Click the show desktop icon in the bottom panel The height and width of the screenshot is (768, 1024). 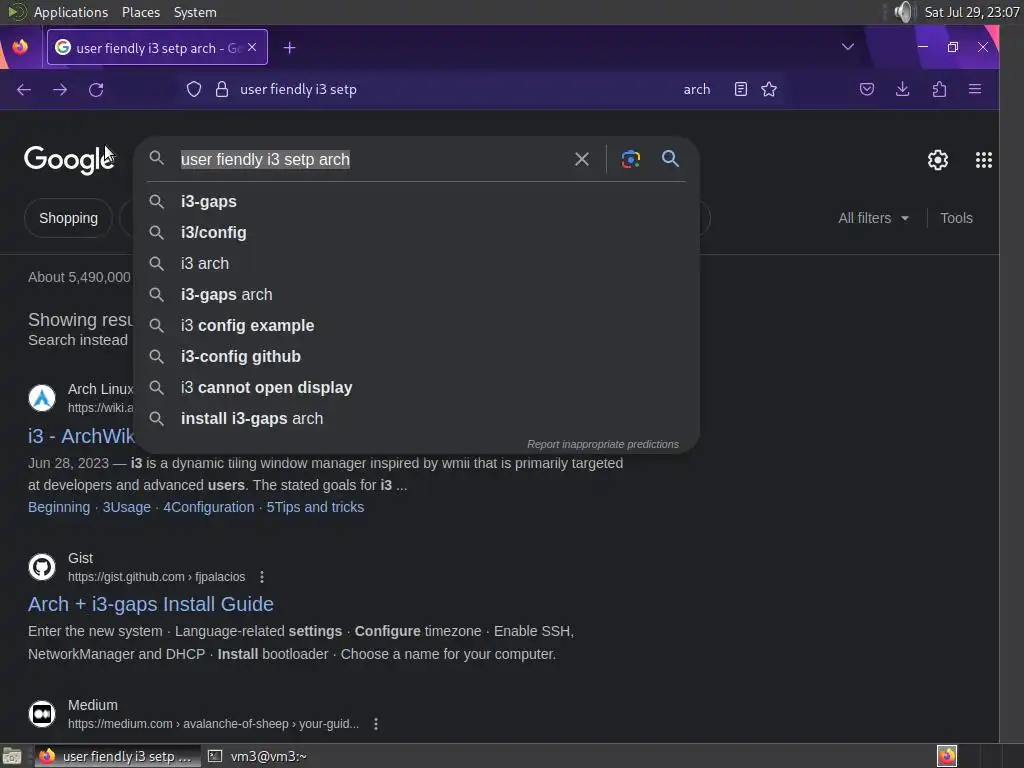(x=12, y=756)
